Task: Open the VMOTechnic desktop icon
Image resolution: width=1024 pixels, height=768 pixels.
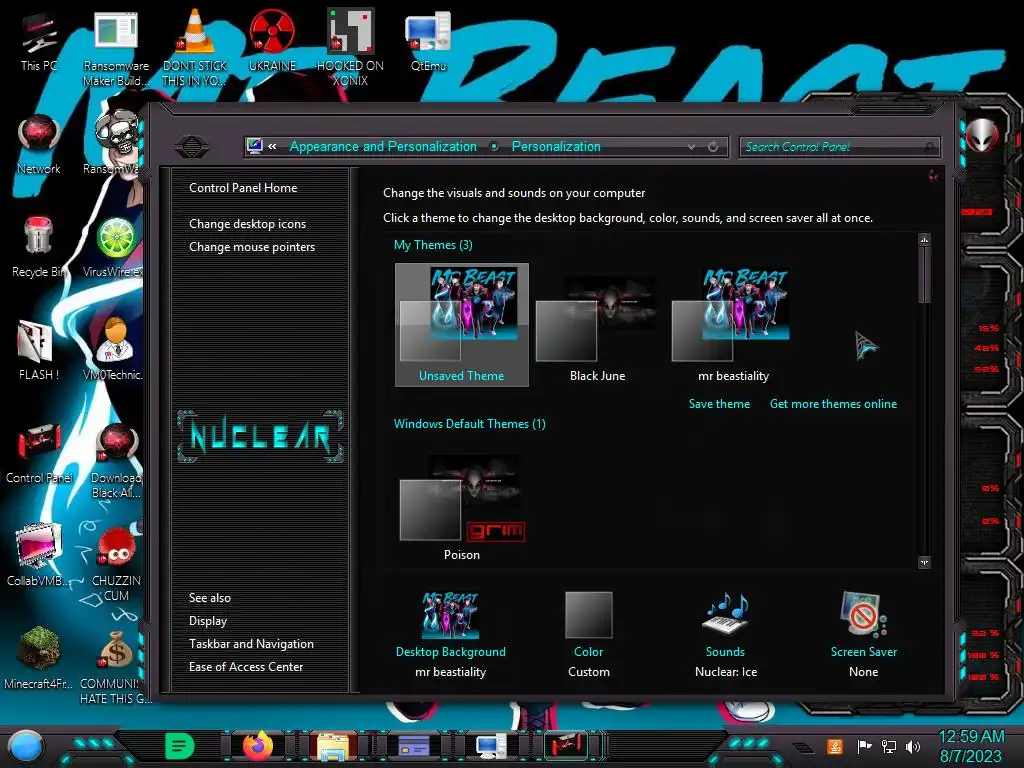Action: [115, 346]
